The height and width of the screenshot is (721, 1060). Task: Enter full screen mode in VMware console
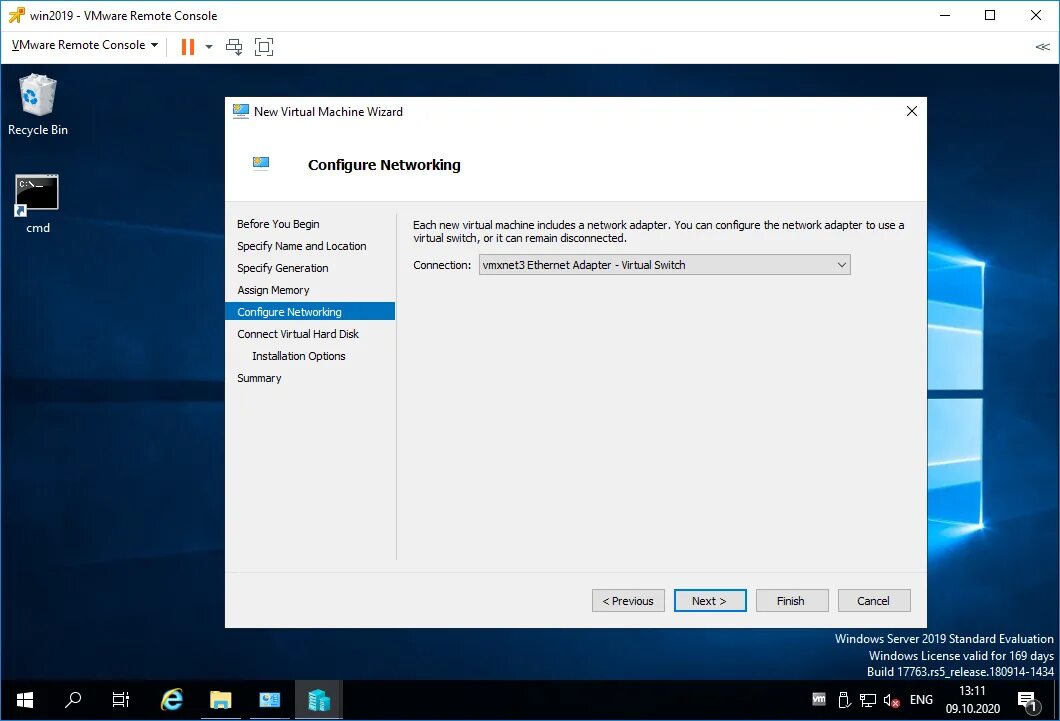click(264, 47)
